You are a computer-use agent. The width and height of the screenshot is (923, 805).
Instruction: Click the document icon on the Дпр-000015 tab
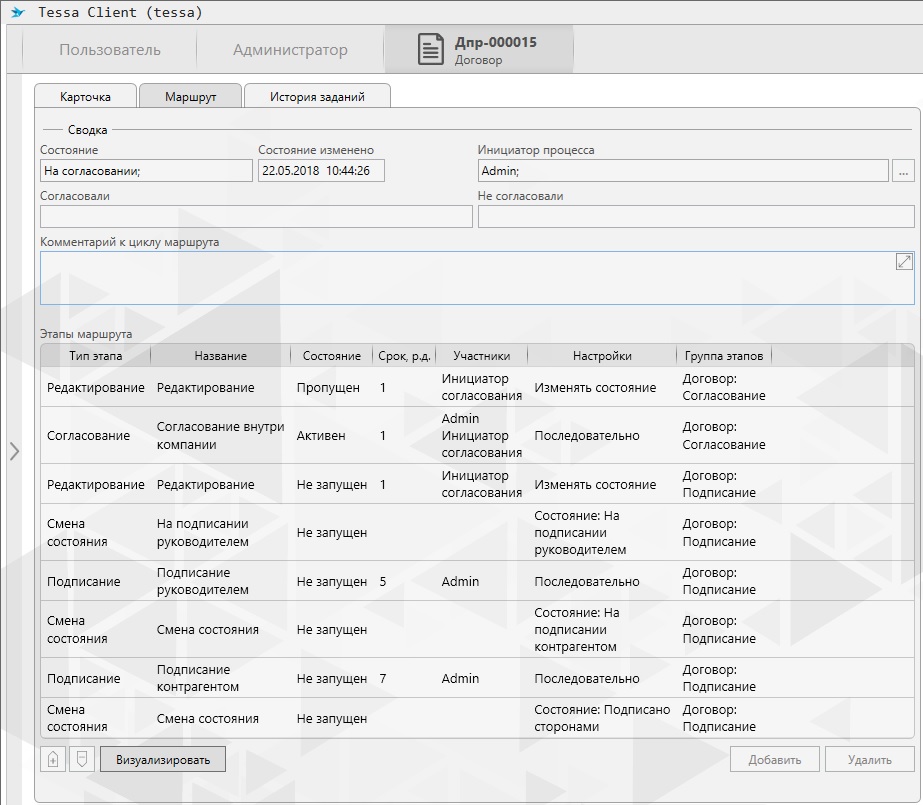pos(431,50)
